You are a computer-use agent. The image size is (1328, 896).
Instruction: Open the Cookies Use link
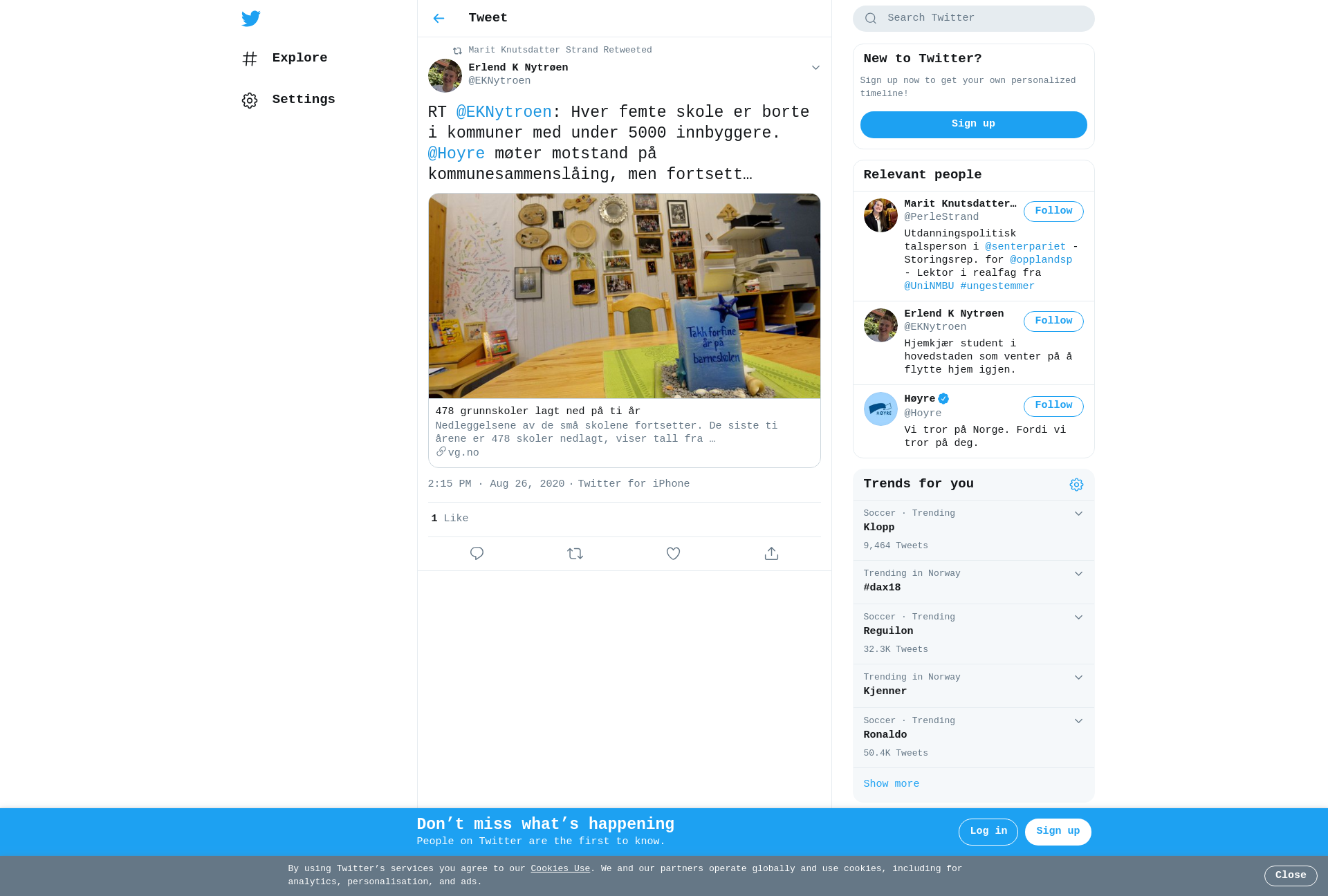(560, 869)
